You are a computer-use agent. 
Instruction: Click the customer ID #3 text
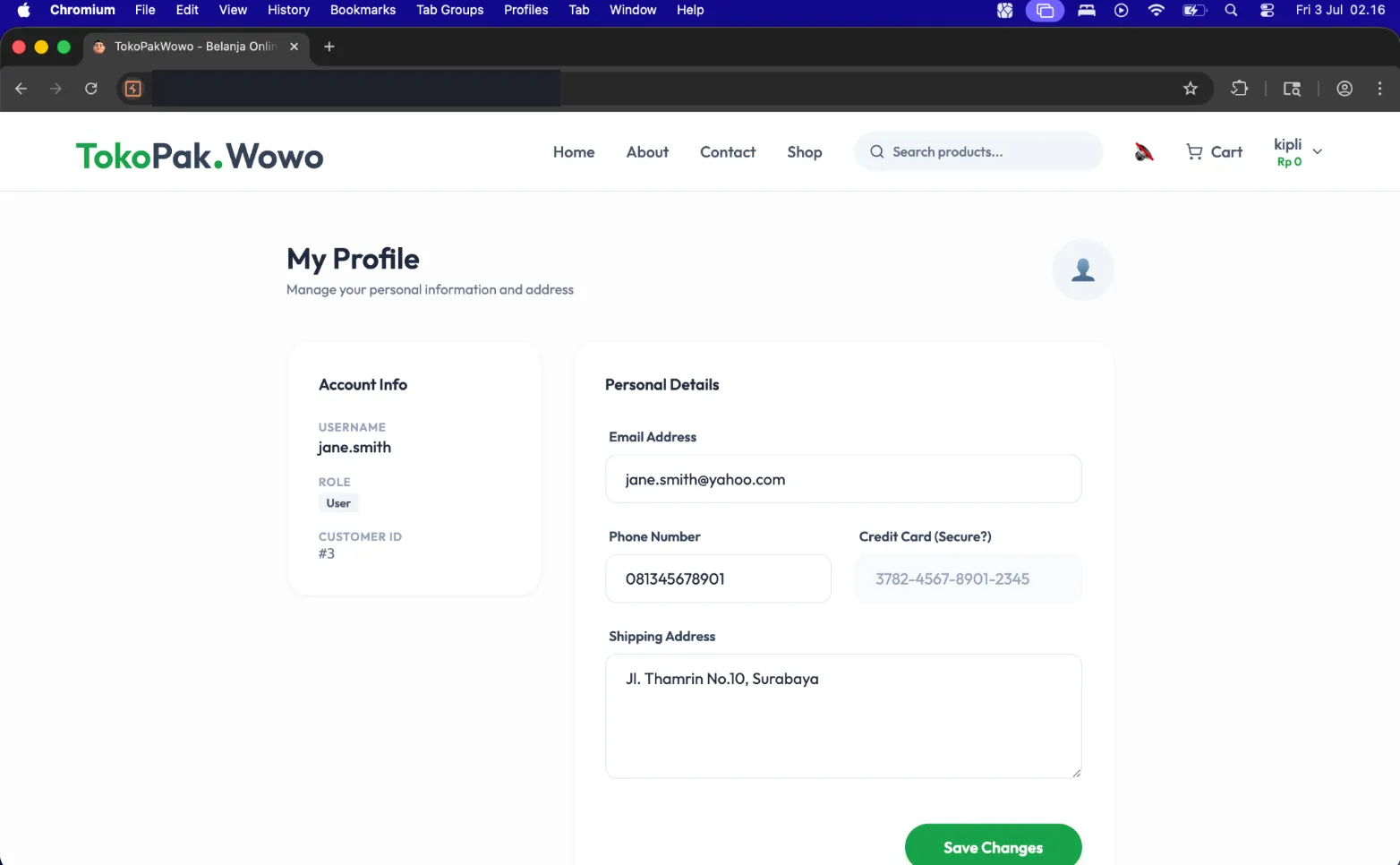coord(327,554)
